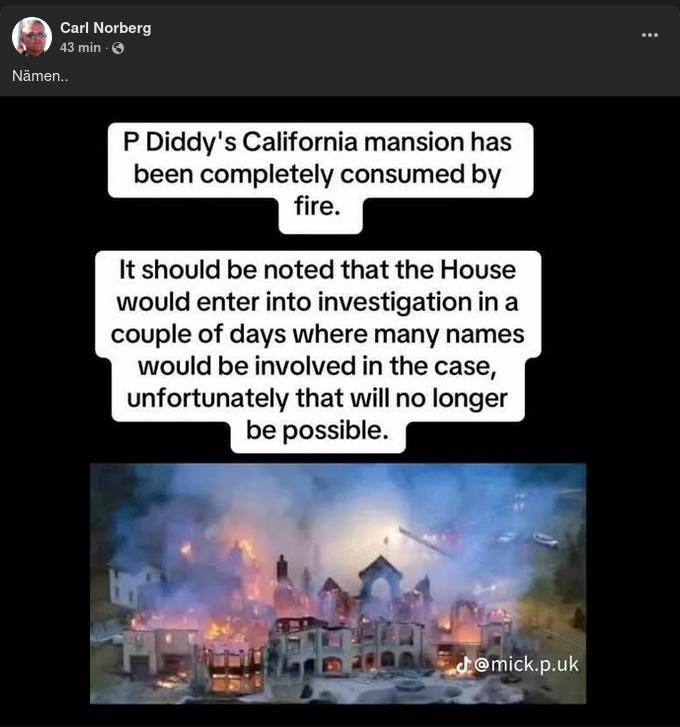Click the be possible. text bubble
This screenshot has height=727, width=680.
318,431
